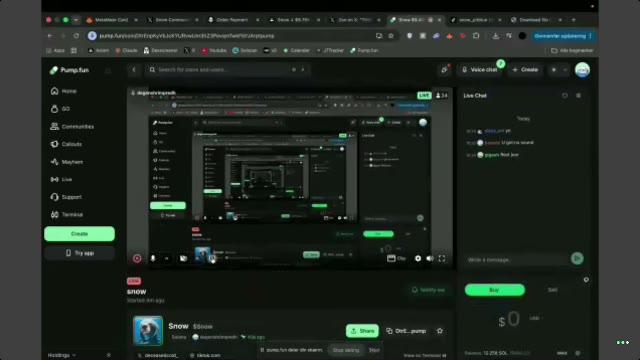Open a new browser tab
Image resolution: width=640 pixels, height=360 pixels.
tap(573, 20)
